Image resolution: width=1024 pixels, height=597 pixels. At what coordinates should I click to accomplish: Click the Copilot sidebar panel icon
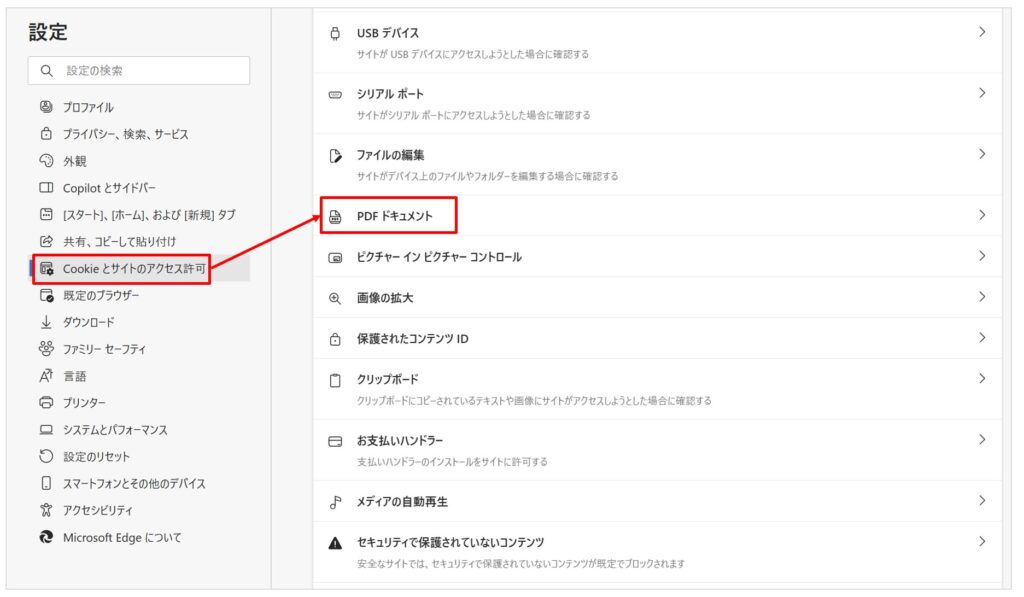point(46,187)
